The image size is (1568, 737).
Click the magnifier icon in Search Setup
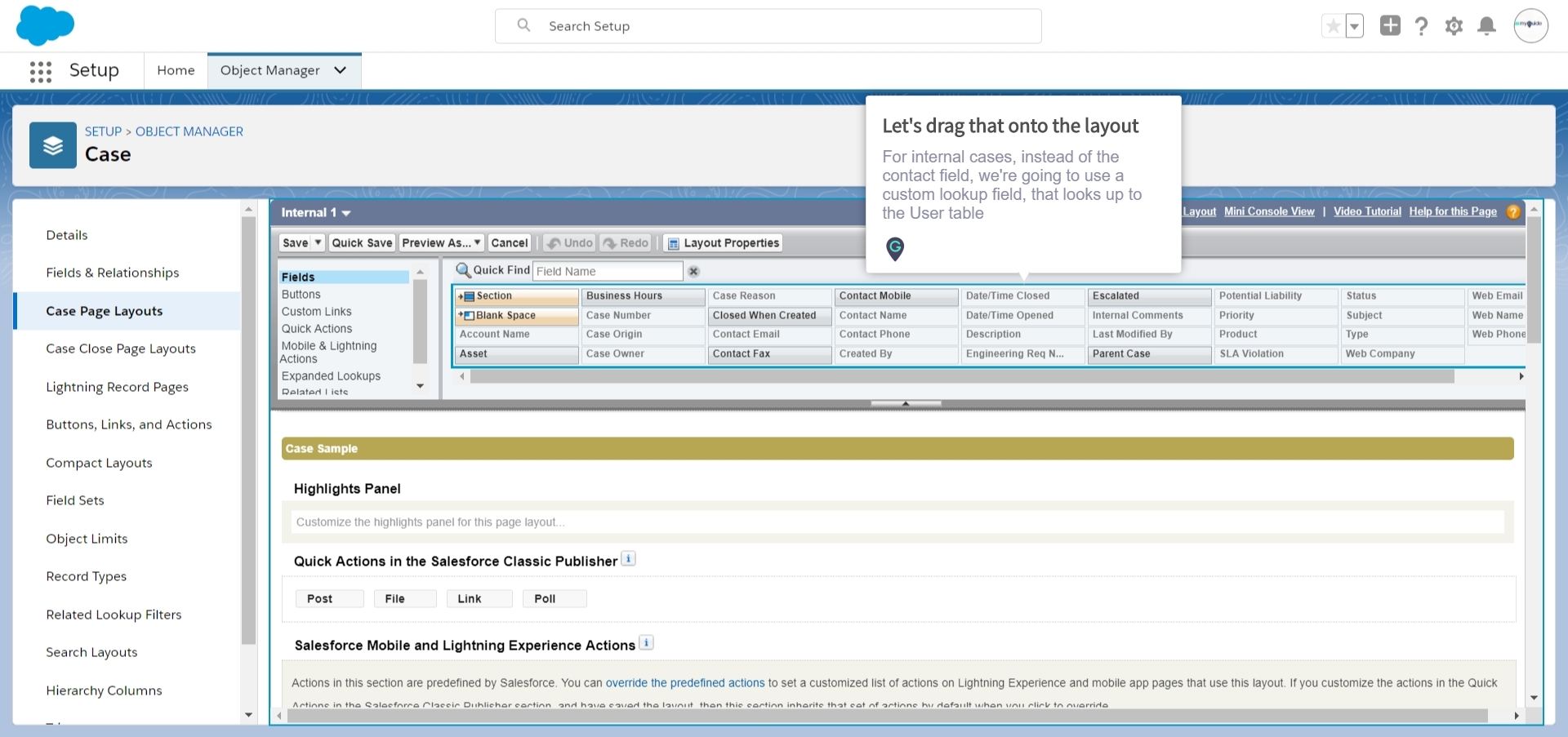(523, 25)
